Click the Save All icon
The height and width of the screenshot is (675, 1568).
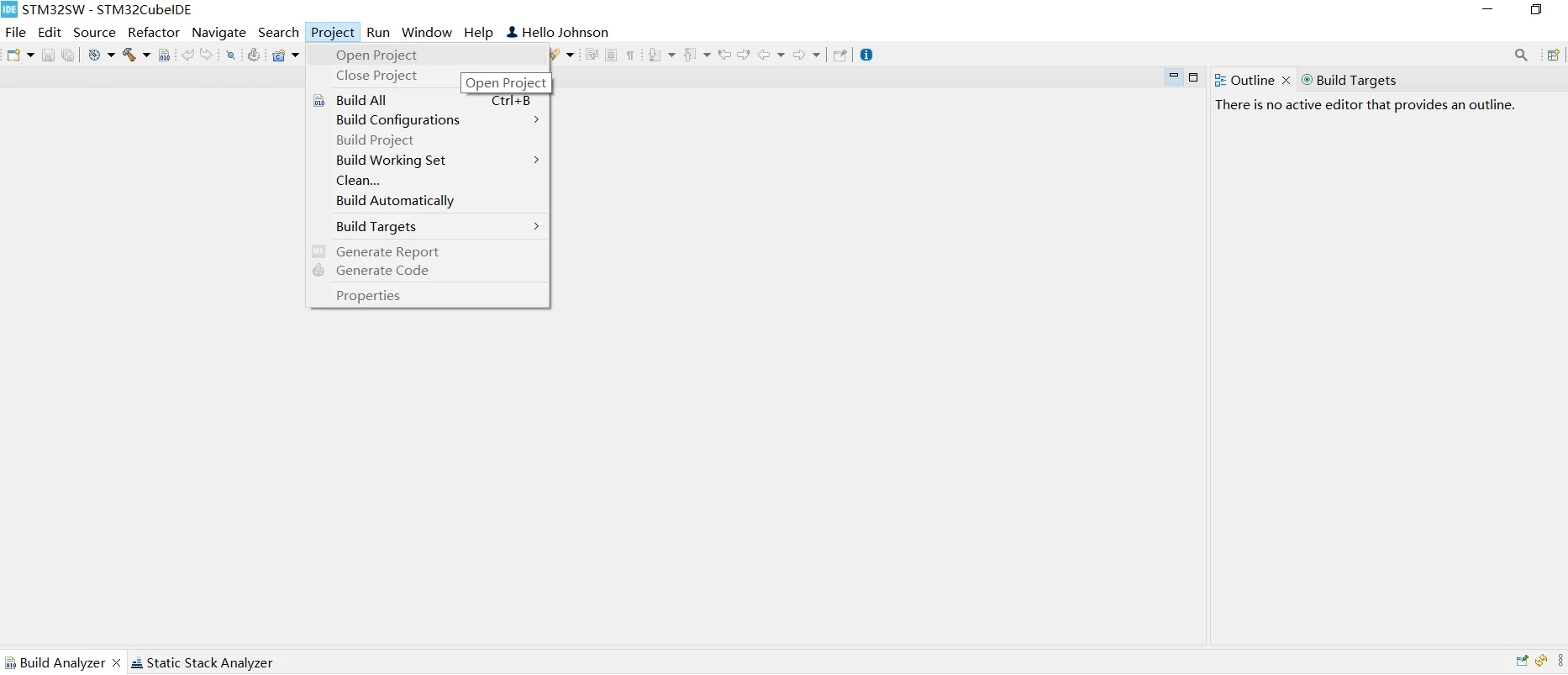point(68,55)
